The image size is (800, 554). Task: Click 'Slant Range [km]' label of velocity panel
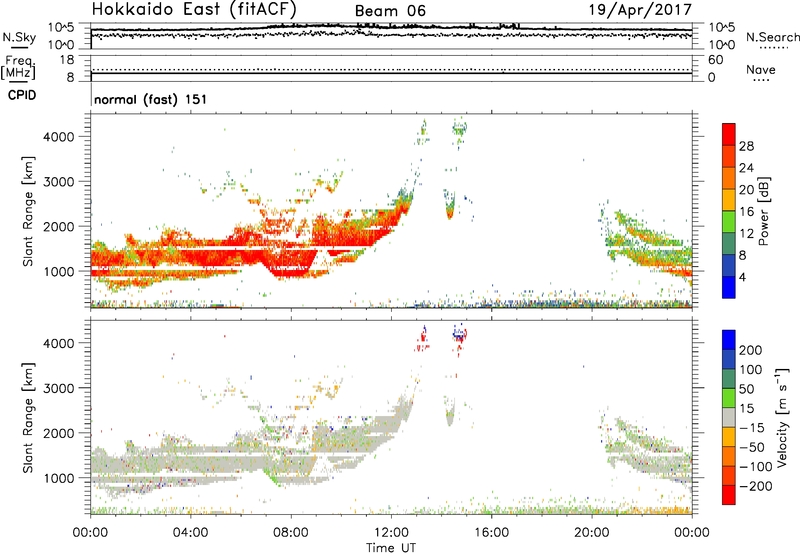(x=28, y=418)
